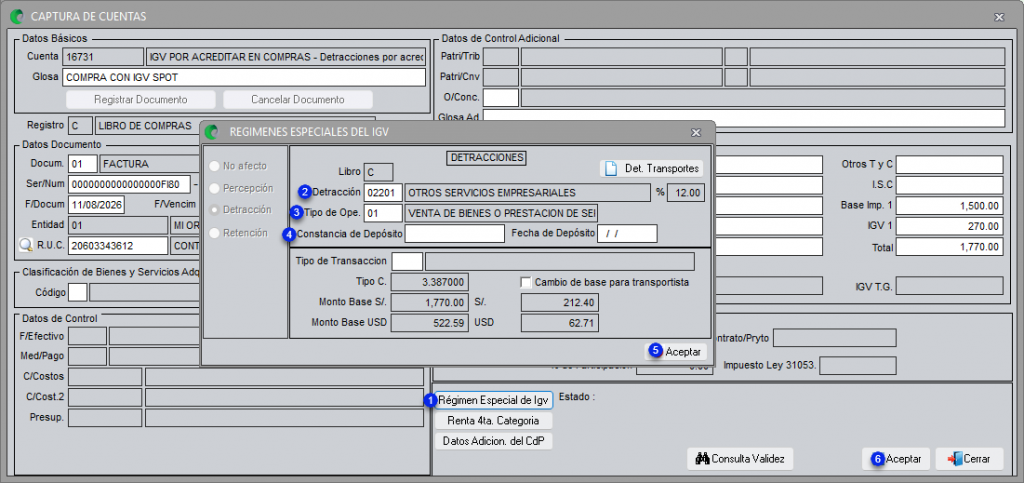Click Aceptar in the Captura de Cuentas window
1024x483 pixels.
point(897,459)
